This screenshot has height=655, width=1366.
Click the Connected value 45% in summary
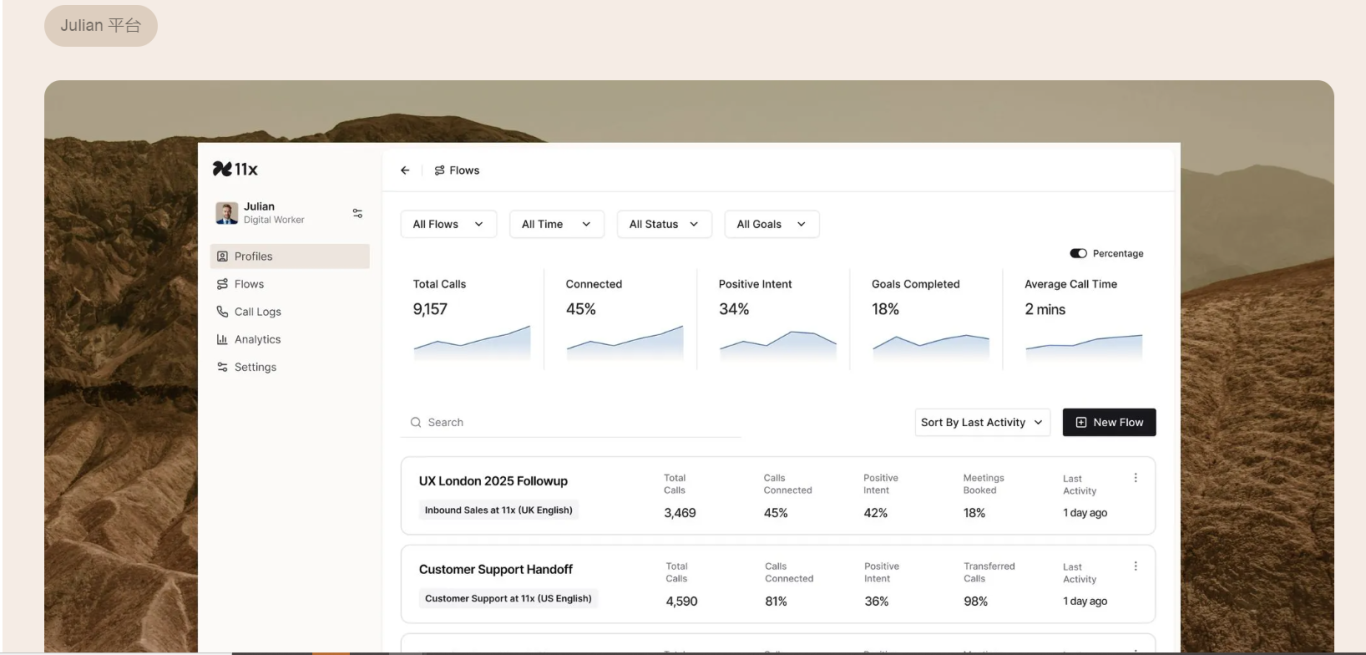581,309
